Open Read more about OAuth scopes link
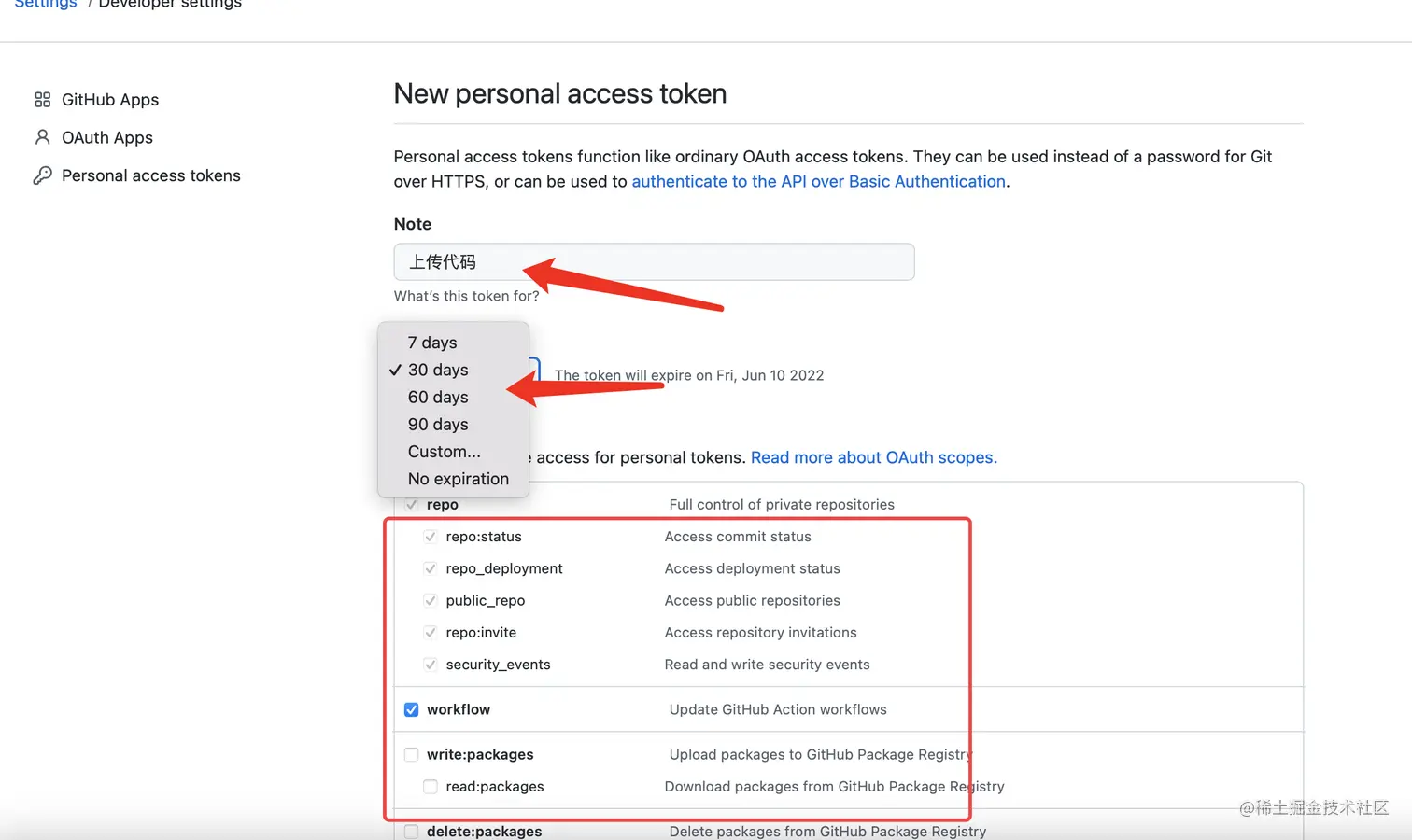The width and height of the screenshot is (1412, 840). pyautogui.click(x=873, y=457)
